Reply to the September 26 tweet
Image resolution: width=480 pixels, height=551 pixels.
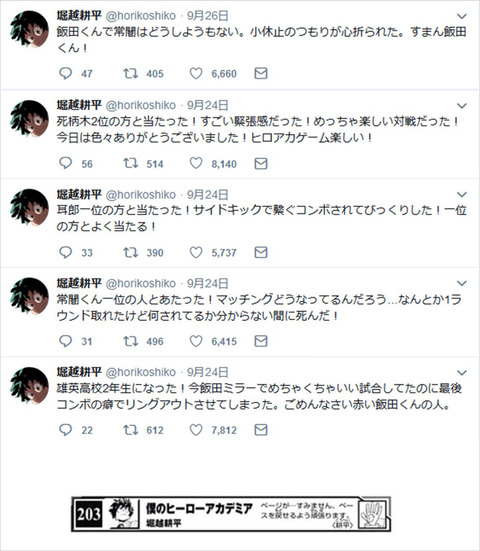[x=65, y=73]
